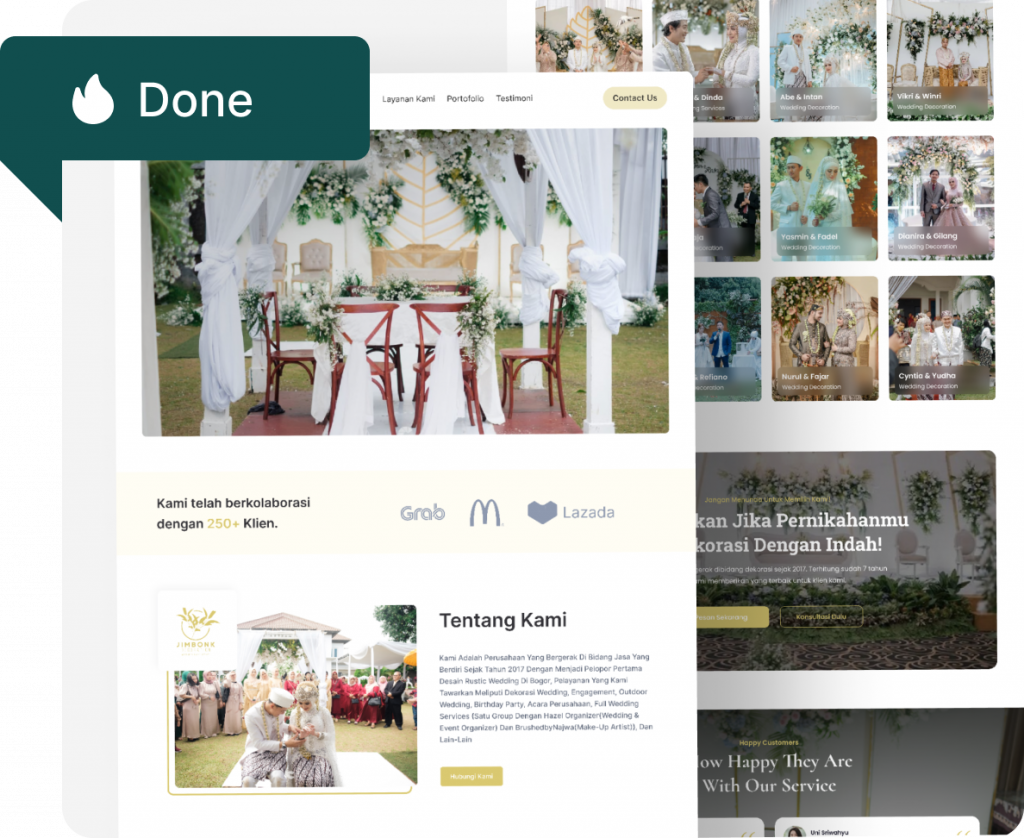
Task: View the Nurul & Fajar portfolio card
Action: coord(823,338)
